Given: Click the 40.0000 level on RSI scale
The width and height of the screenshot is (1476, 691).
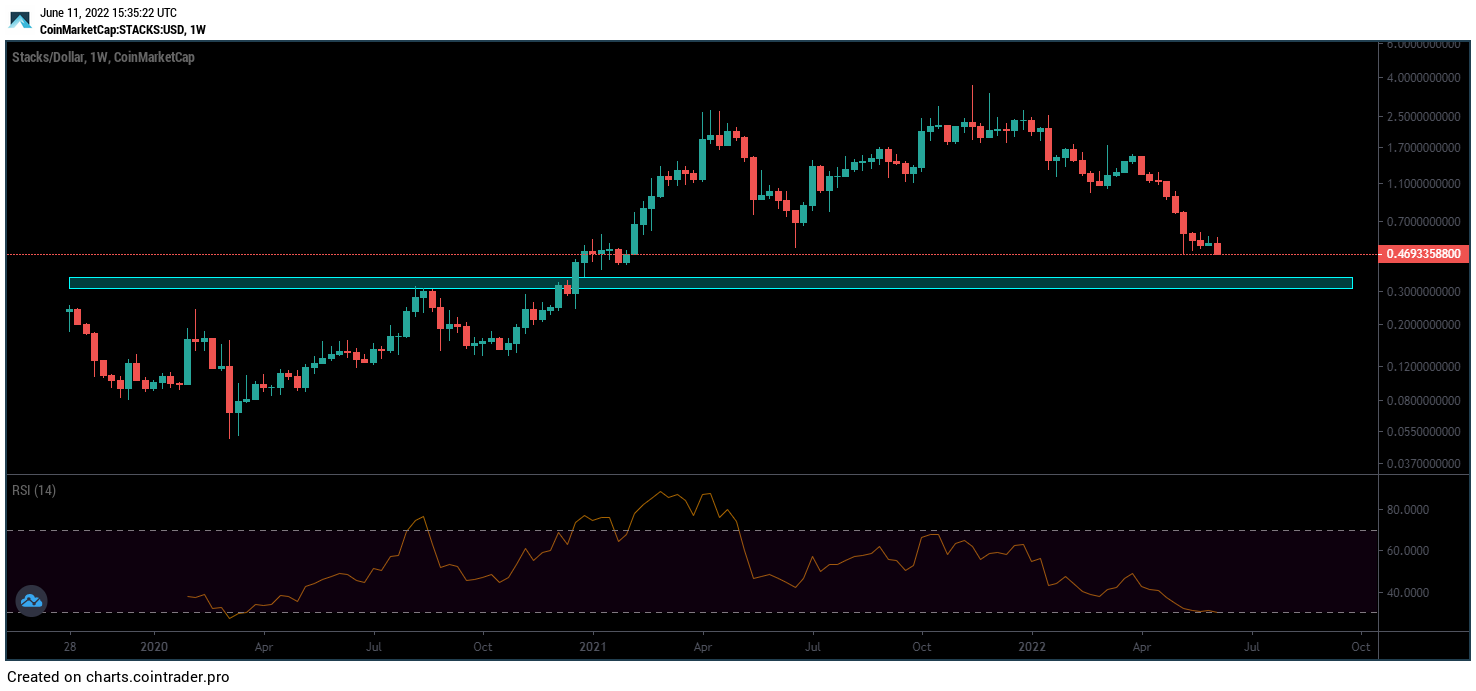Looking at the screenshot, I should click(x=1413, y=592).
